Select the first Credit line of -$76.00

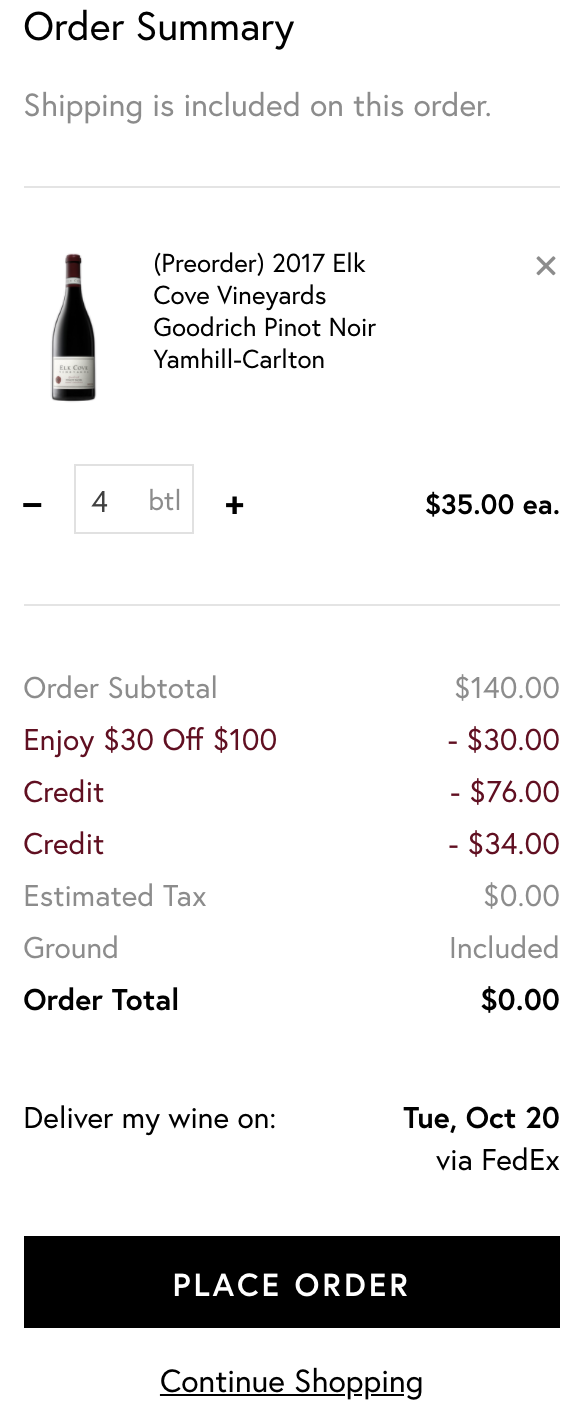click(63, 792)
